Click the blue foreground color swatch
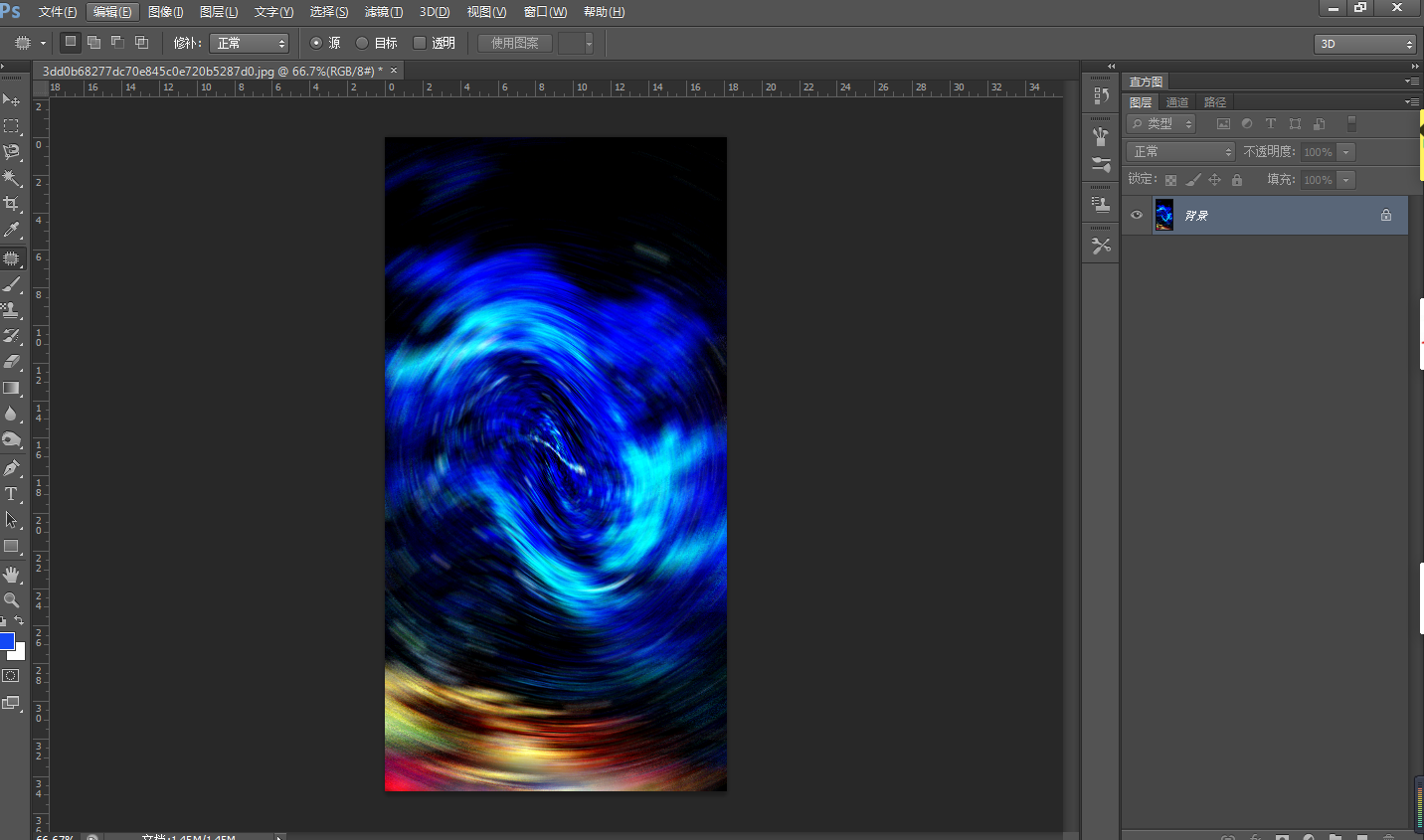Image resolution: width=1424 pixels, height=840 pixels. pos(7,641)
